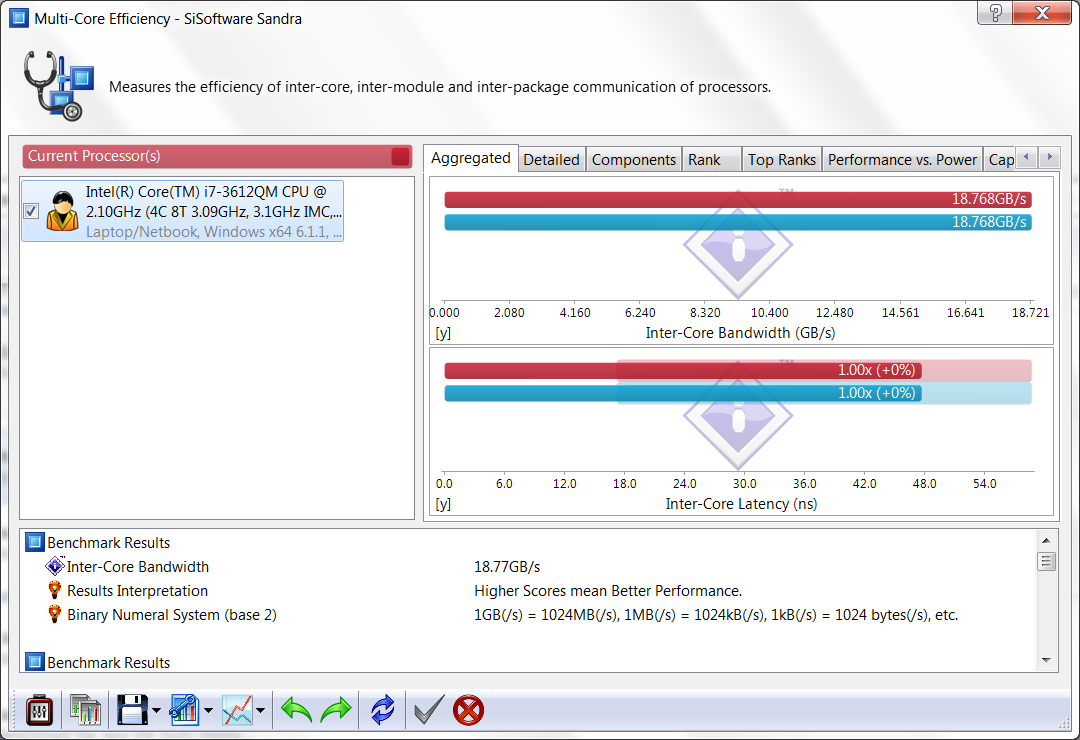
Task: Click the Current Processor(s) header bar
Action: pyautogui.click(x=217, y=156)
